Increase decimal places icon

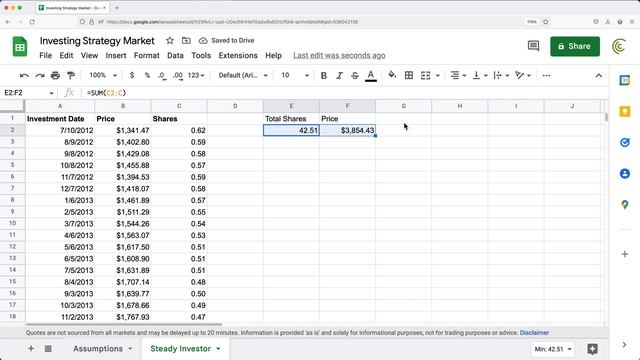coord(178,76)
